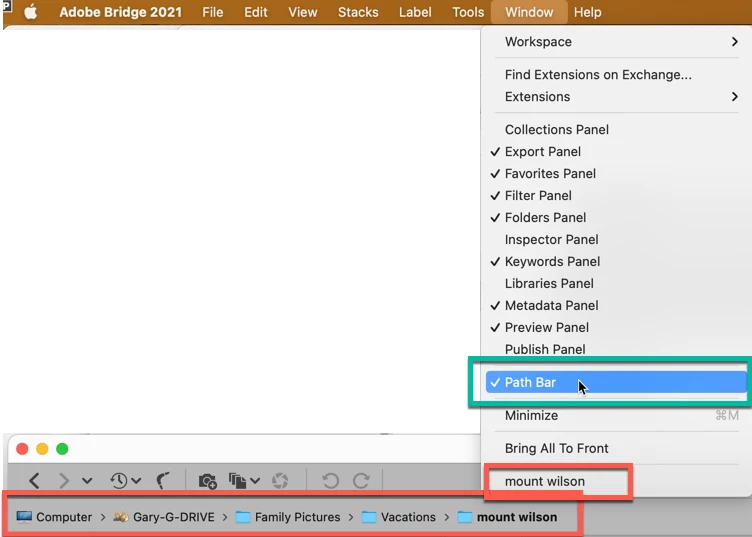
Task: Expand the Extensions submenu
Action: pos(616,97)
